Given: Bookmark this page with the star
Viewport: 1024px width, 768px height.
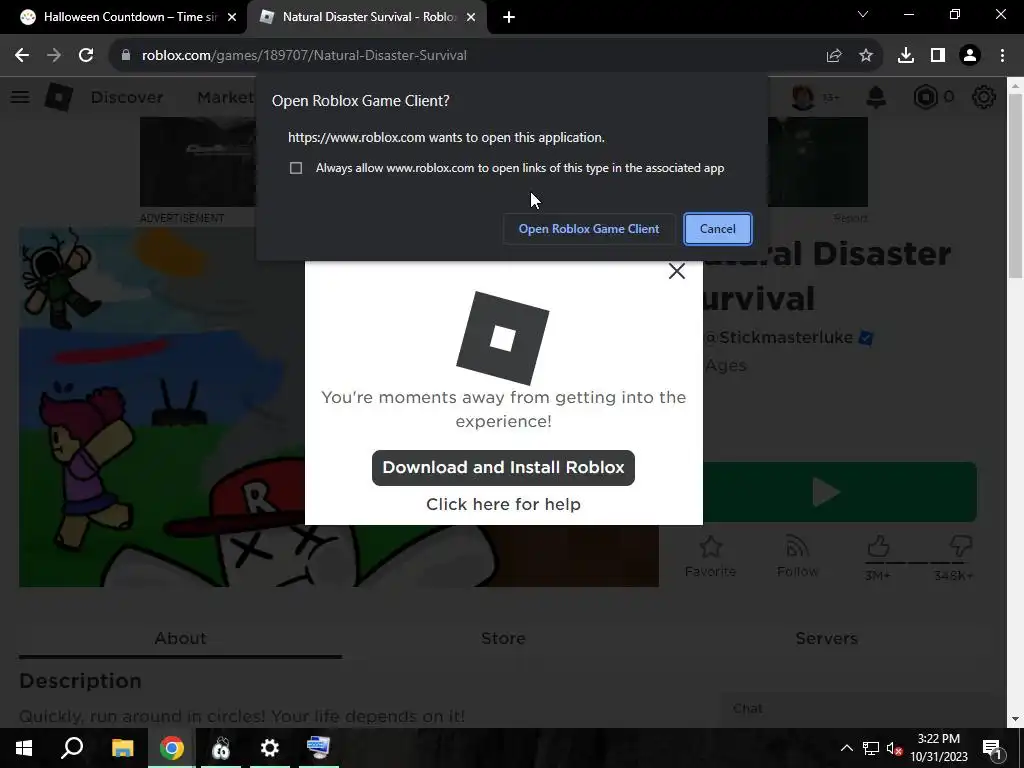Looking at the screenshot, I should [866, 56].
